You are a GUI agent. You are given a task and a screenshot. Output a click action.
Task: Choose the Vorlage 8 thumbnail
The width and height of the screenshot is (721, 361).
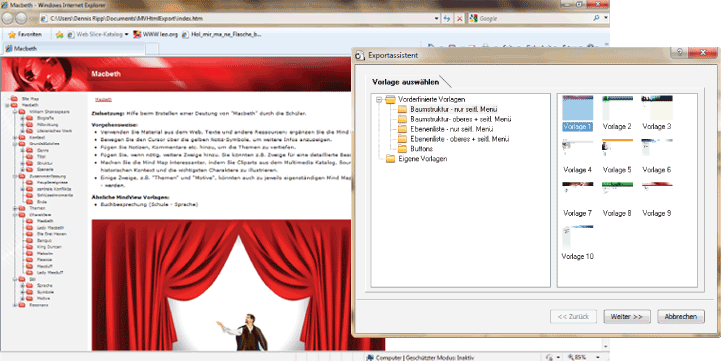617,200
